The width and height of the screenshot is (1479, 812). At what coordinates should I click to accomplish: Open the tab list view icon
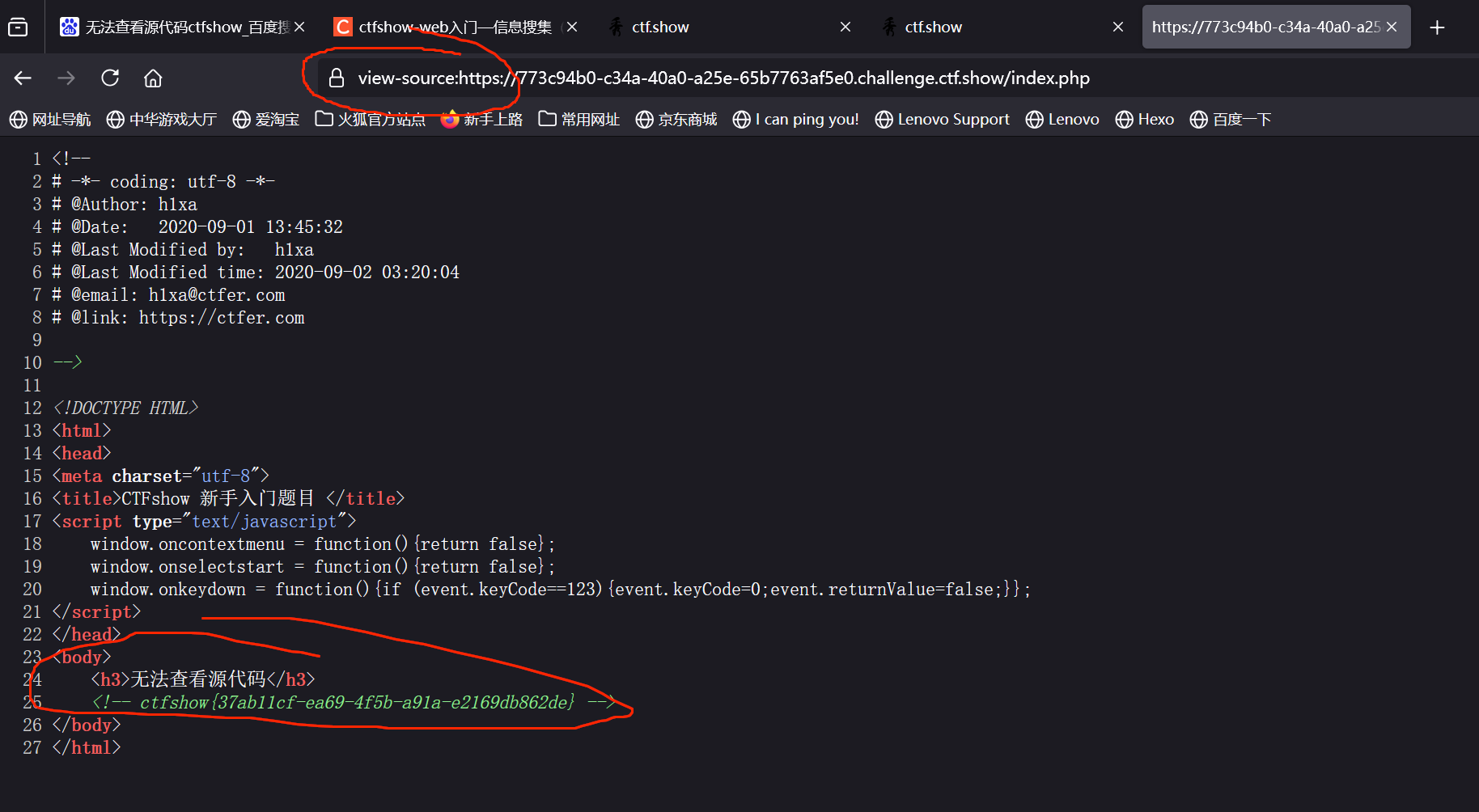(x=18, y=27)
